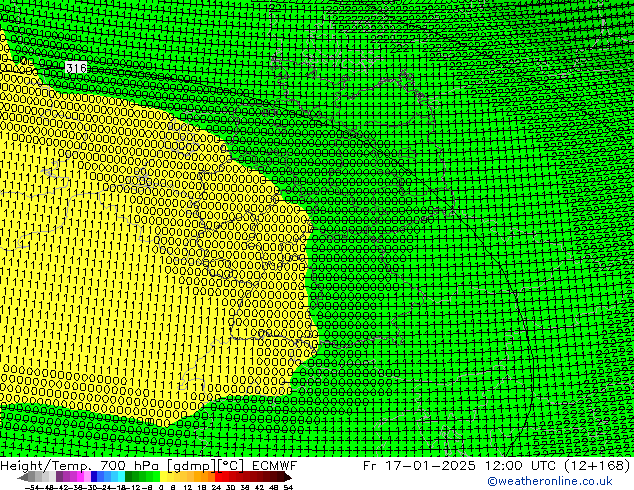Image resolution: width=634 pixels, height=490 pixels.
Task: Click the gray left arrow of the color scale
Action: pyautogui.click(x=23, y=477)
